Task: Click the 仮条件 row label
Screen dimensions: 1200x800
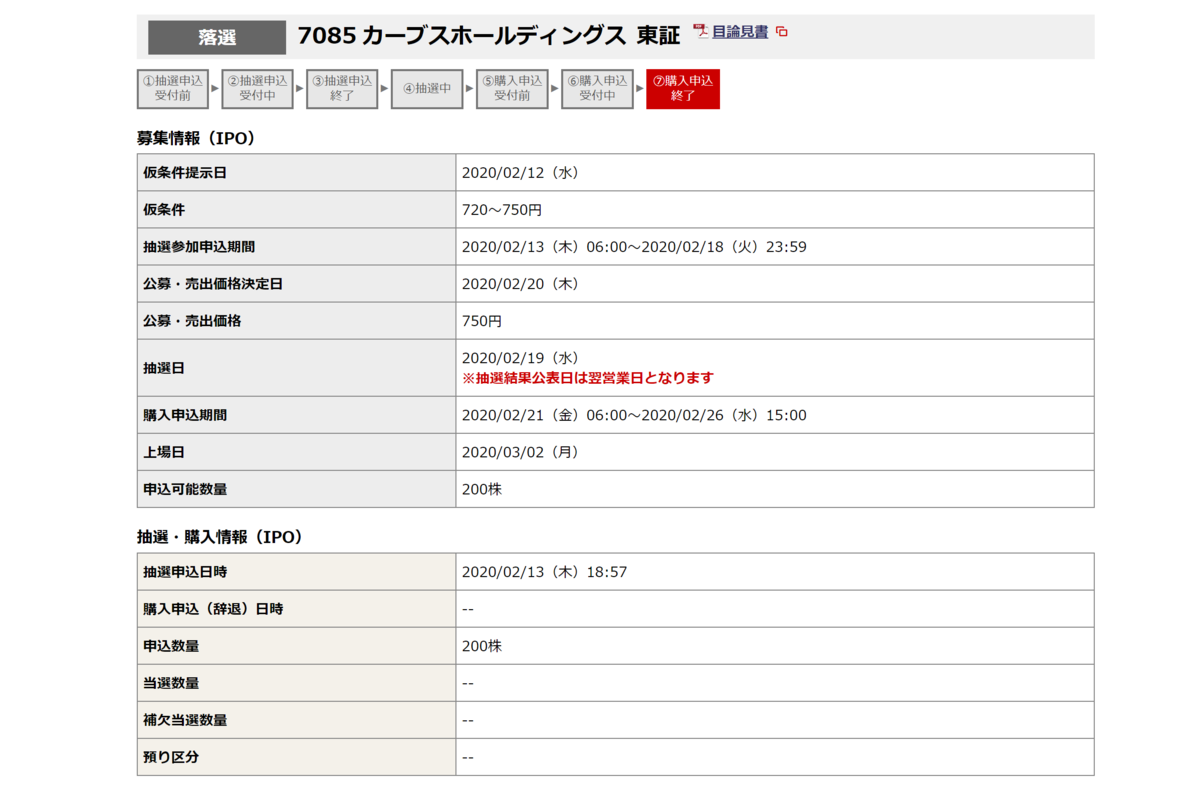Action: click(x=164, y=210)
